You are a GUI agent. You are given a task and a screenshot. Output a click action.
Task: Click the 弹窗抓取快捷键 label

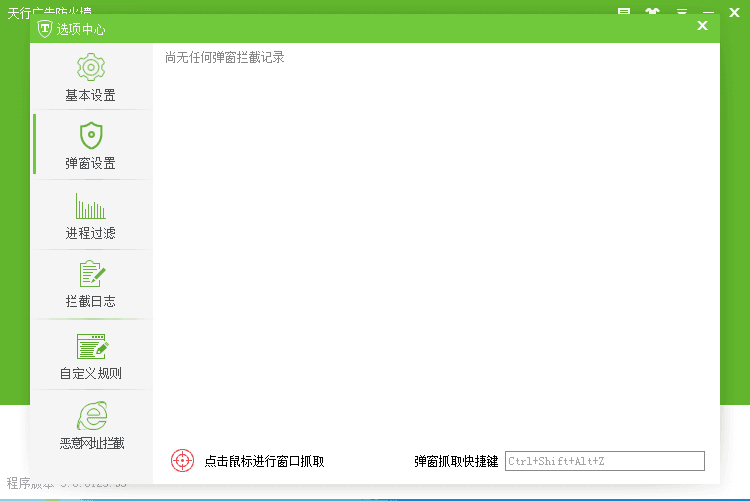[456, 461]
